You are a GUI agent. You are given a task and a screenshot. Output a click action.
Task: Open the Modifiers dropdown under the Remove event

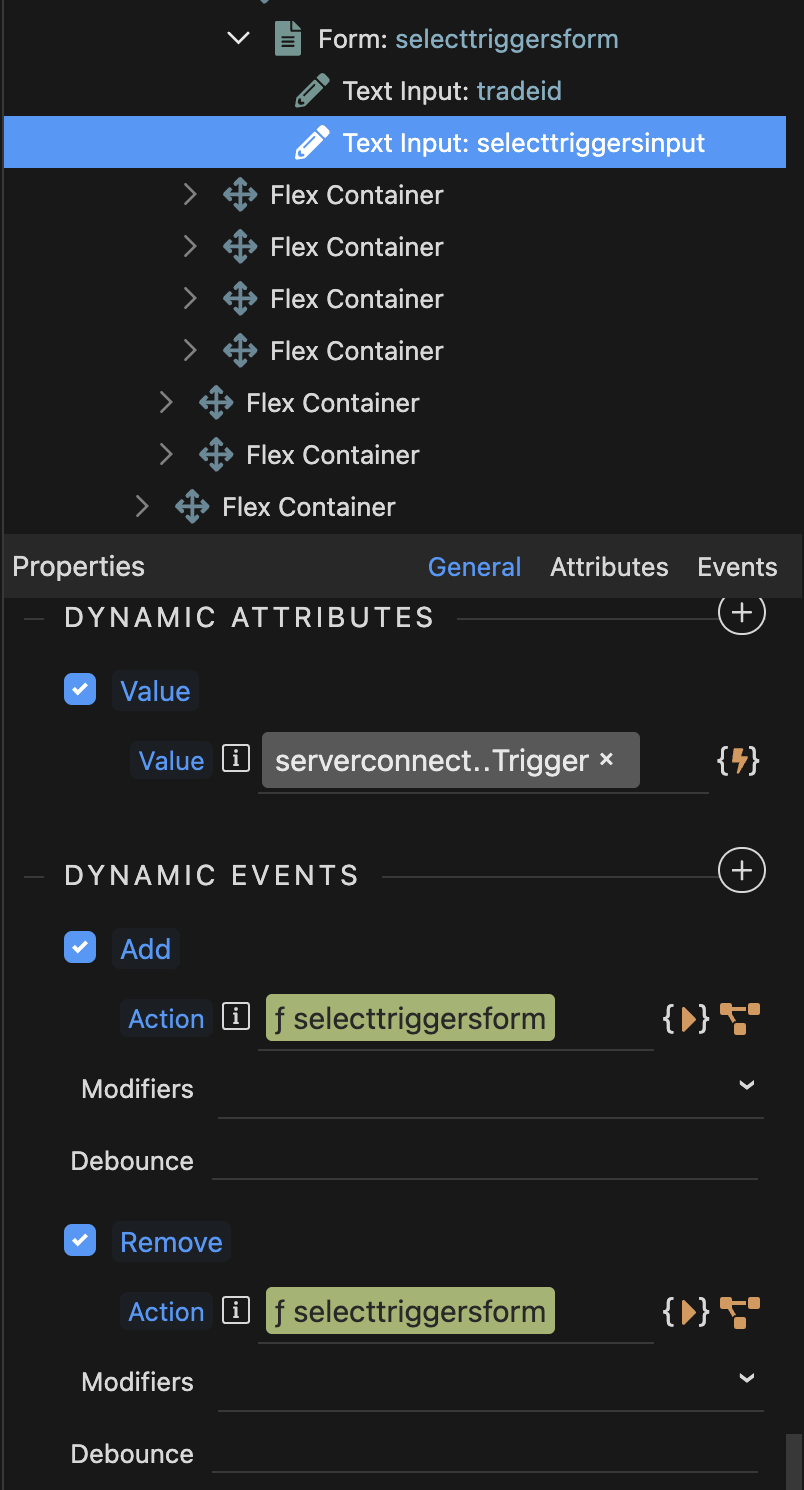point(746,1379)
